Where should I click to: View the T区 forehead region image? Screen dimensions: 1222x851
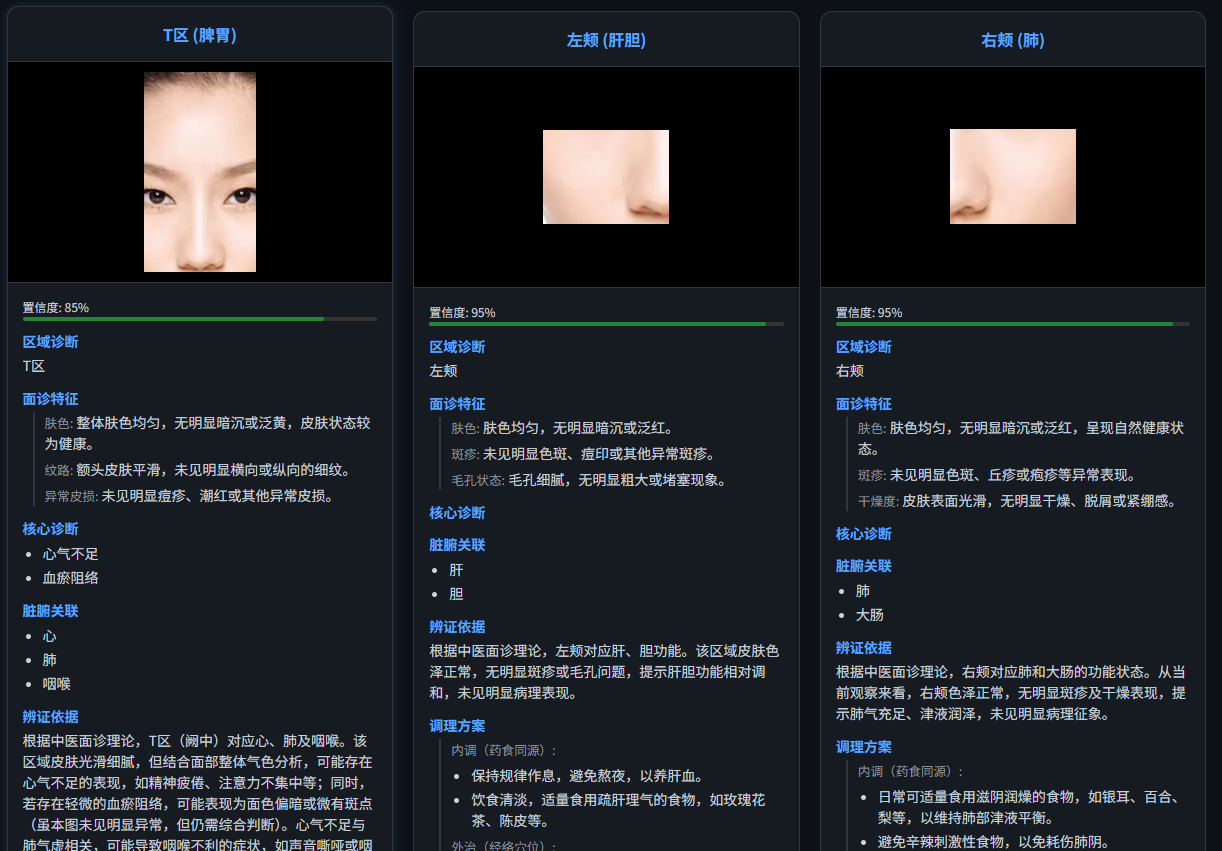pos(199,172)
